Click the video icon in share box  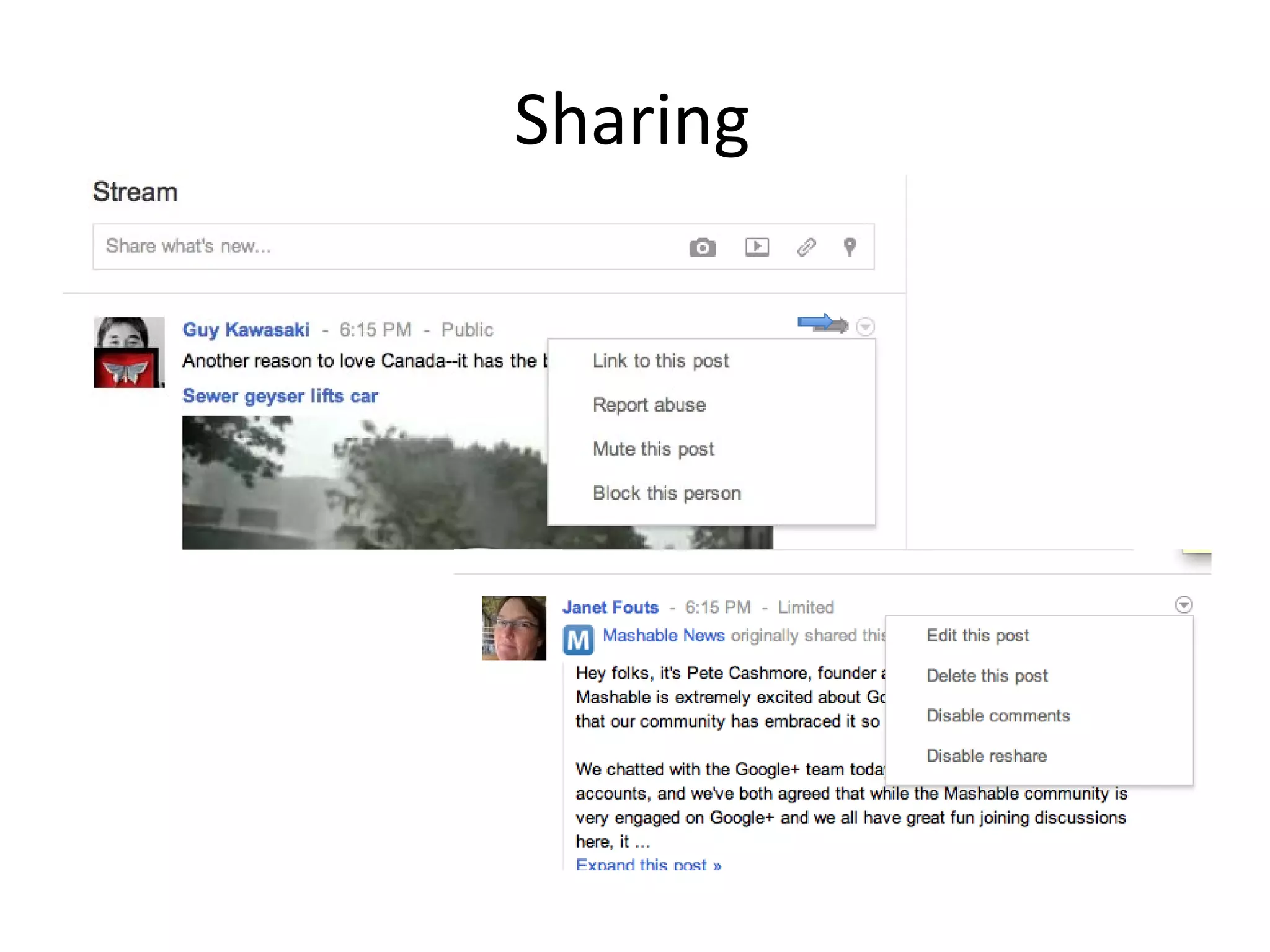757,247
